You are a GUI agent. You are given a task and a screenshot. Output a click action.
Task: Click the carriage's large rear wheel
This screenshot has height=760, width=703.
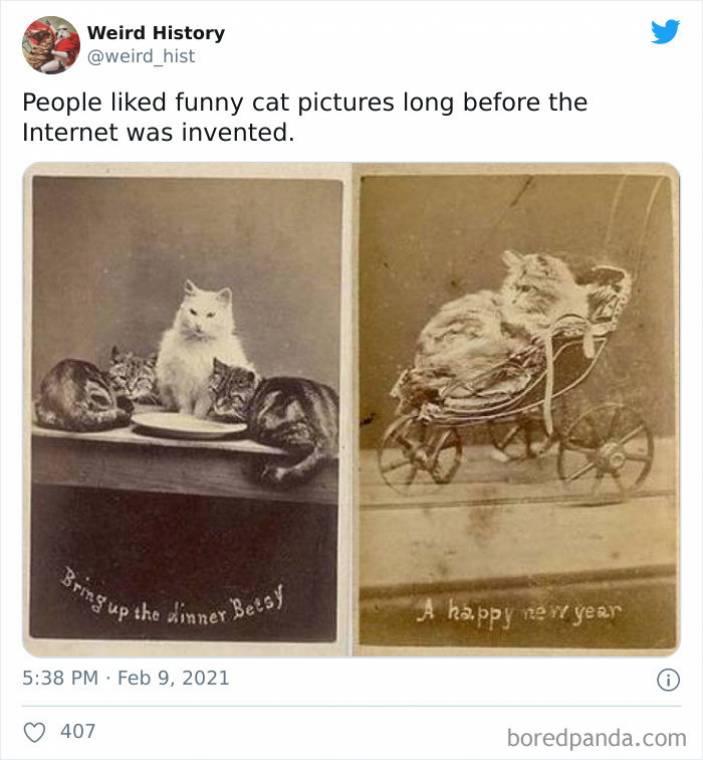pyautogui.click(x=605, y=455)
